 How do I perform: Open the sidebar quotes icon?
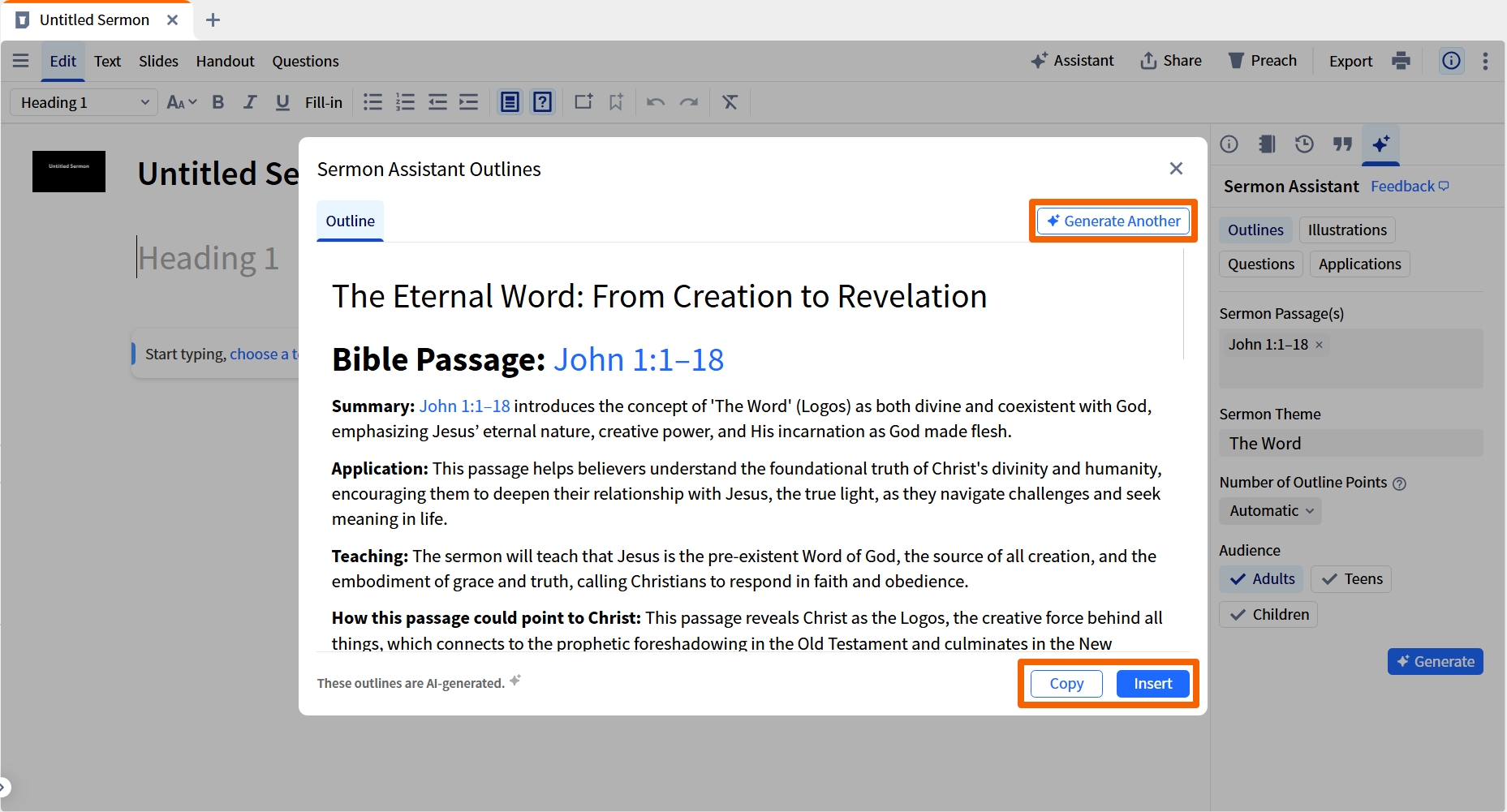pyautogui.click(x=1342, y=144)
